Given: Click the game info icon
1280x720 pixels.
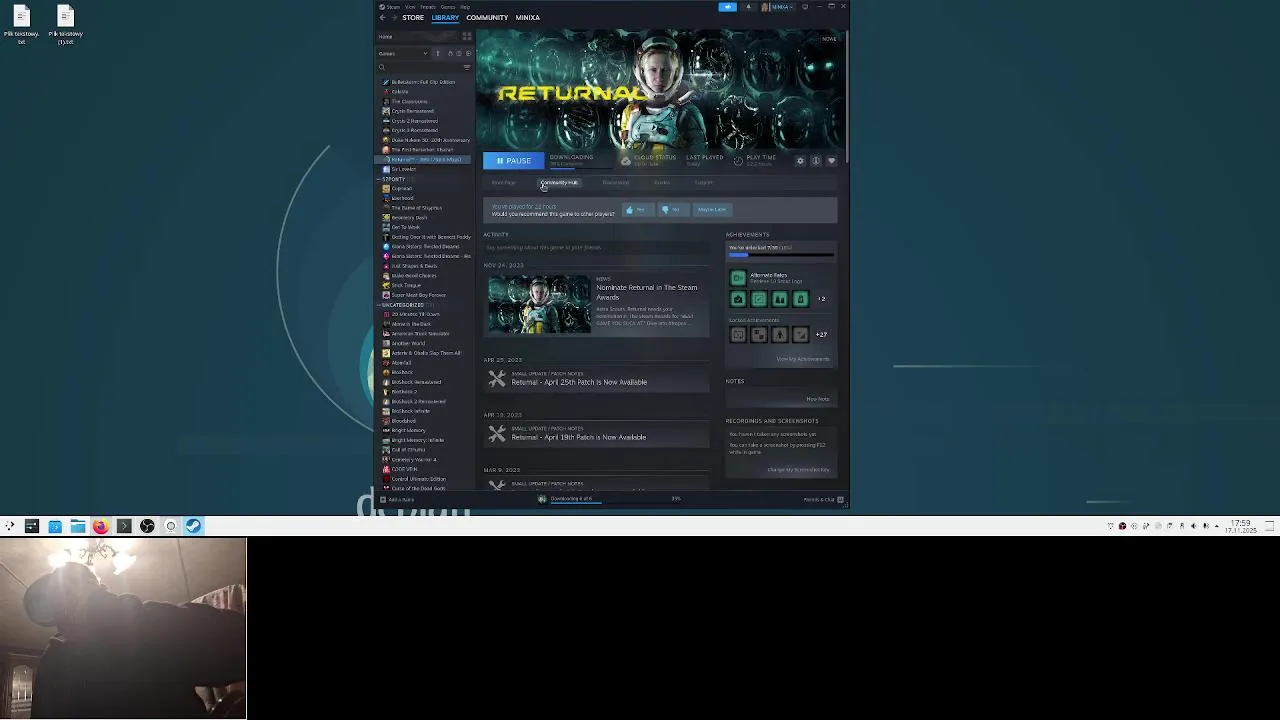Looking at the screenshot, I should 815,161.
